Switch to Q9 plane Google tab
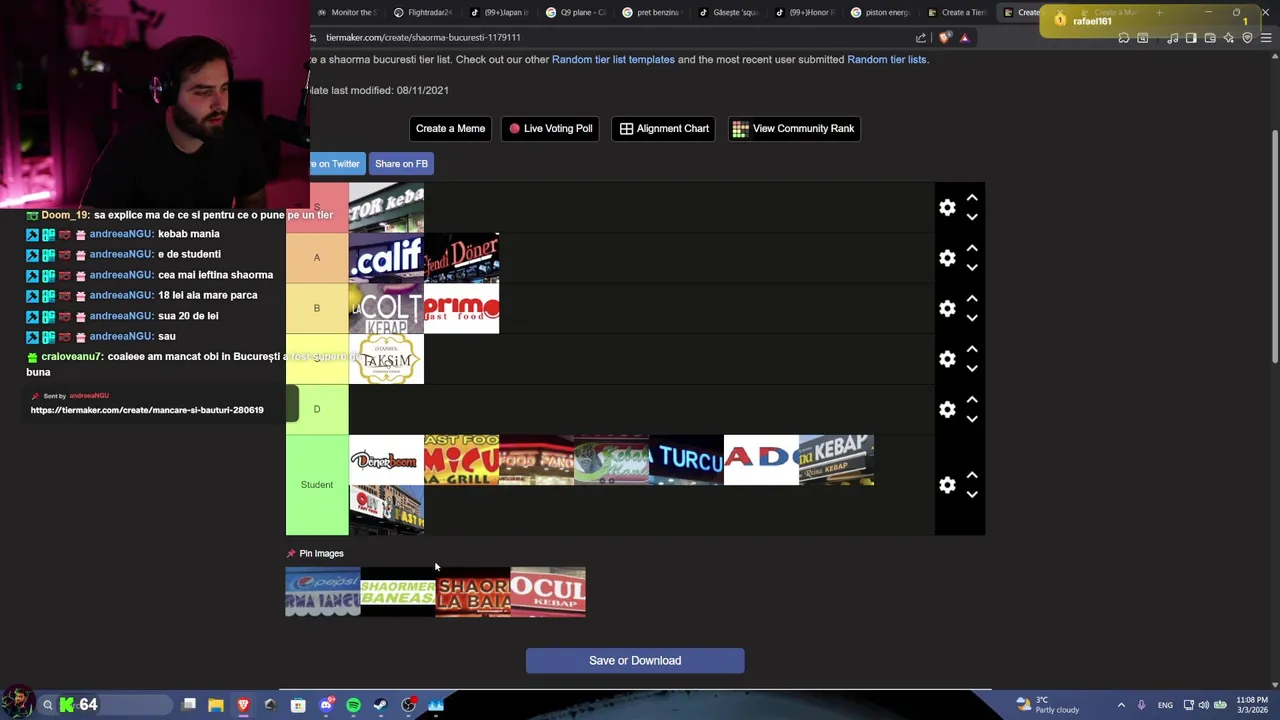Viewport: 1280px width, 720px height. click(x=576, y=13)
